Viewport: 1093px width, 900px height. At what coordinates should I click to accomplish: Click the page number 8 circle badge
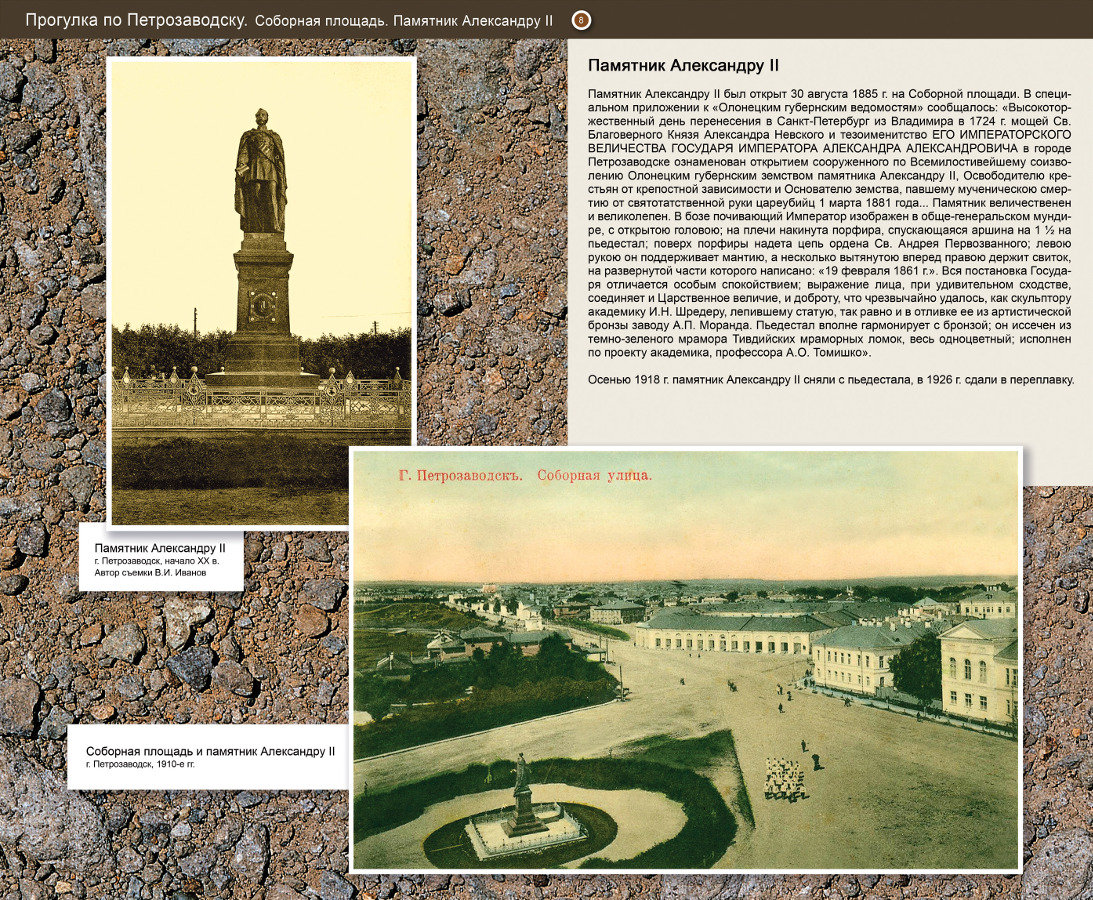[x=581, y=20]
